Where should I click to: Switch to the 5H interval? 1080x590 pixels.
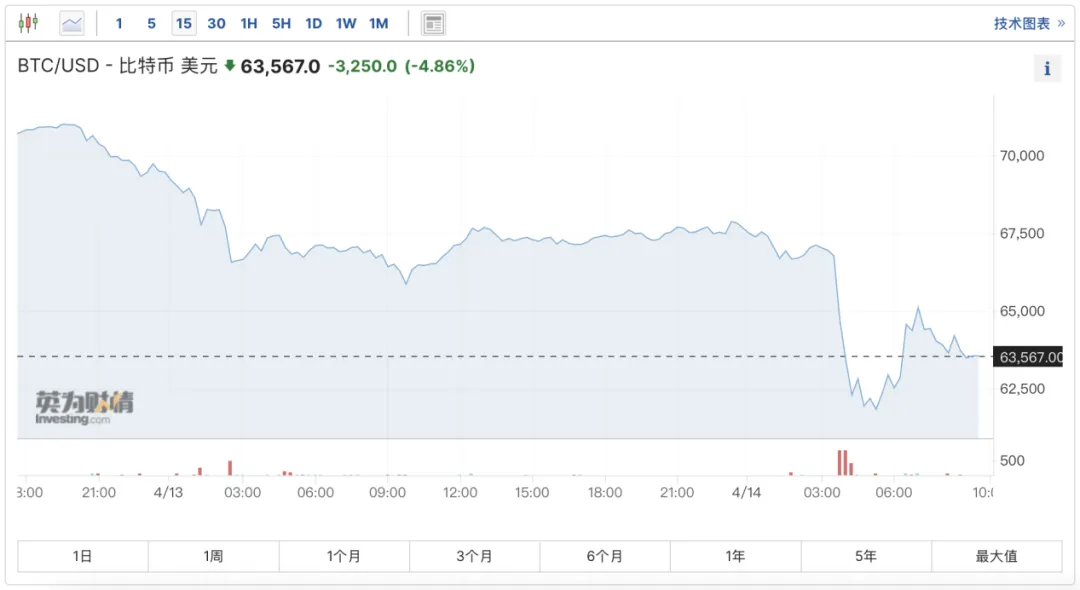281,23
